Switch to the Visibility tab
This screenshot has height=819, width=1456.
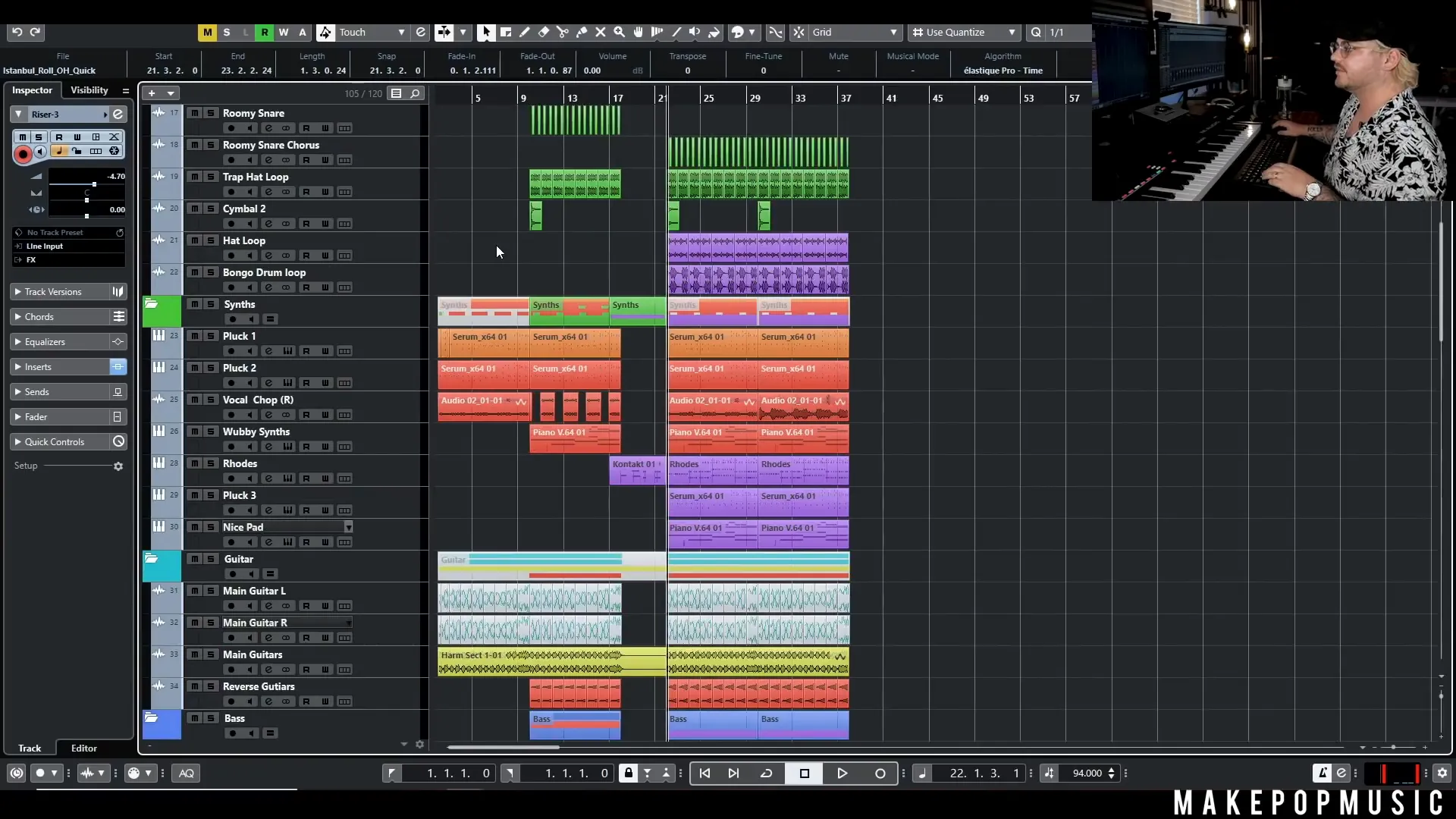click(x=89, y=90)
